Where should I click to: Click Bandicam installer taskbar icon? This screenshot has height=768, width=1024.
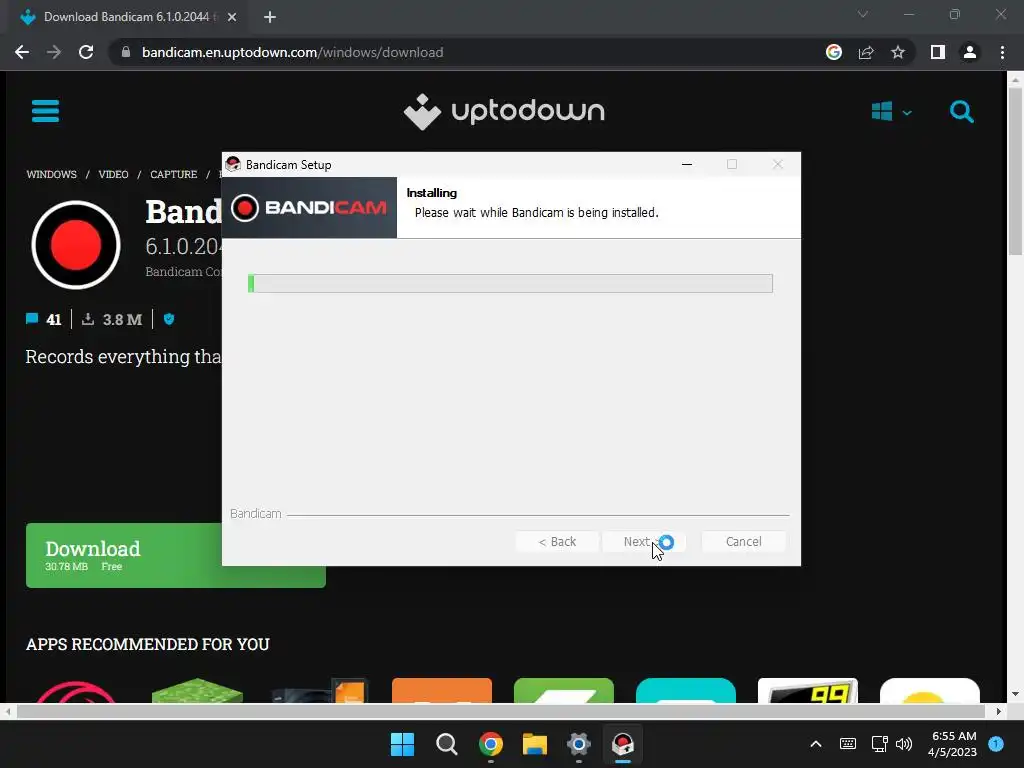tap(622, 744)
